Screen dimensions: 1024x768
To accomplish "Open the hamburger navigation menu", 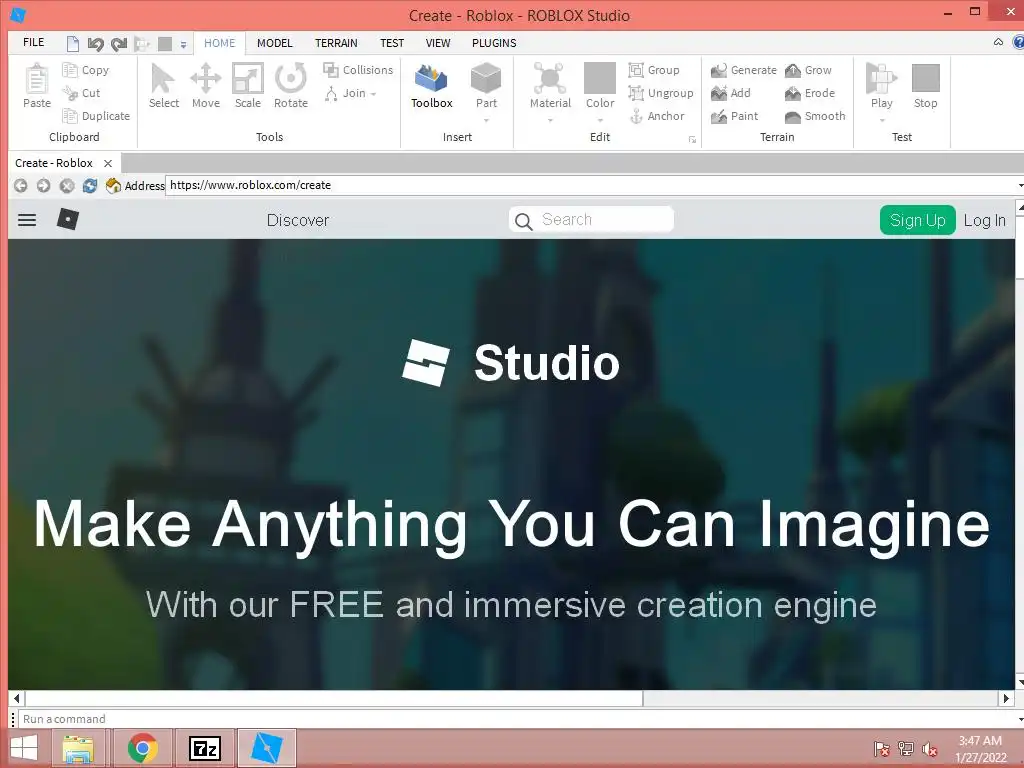I will click(27, 220).
